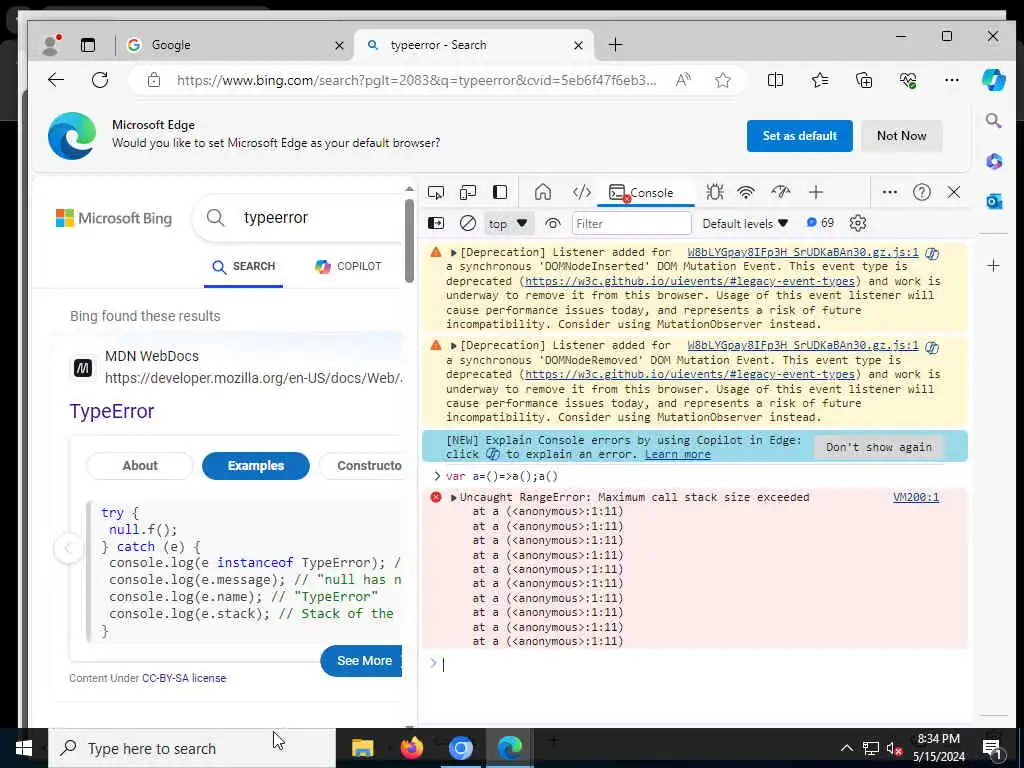1024x768 pixels.
Task: Open split screen icon in toolbar
Action: click(775, 80)
